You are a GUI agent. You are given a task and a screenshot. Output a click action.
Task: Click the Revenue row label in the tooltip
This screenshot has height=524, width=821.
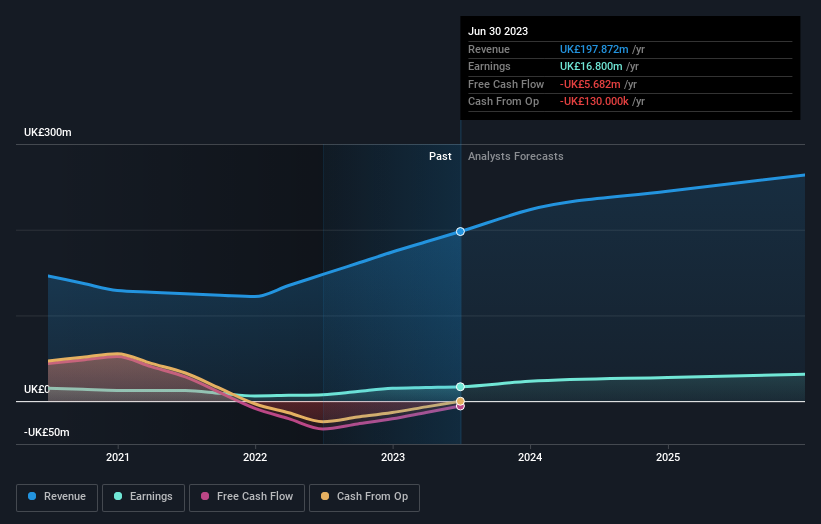[489, 49]
